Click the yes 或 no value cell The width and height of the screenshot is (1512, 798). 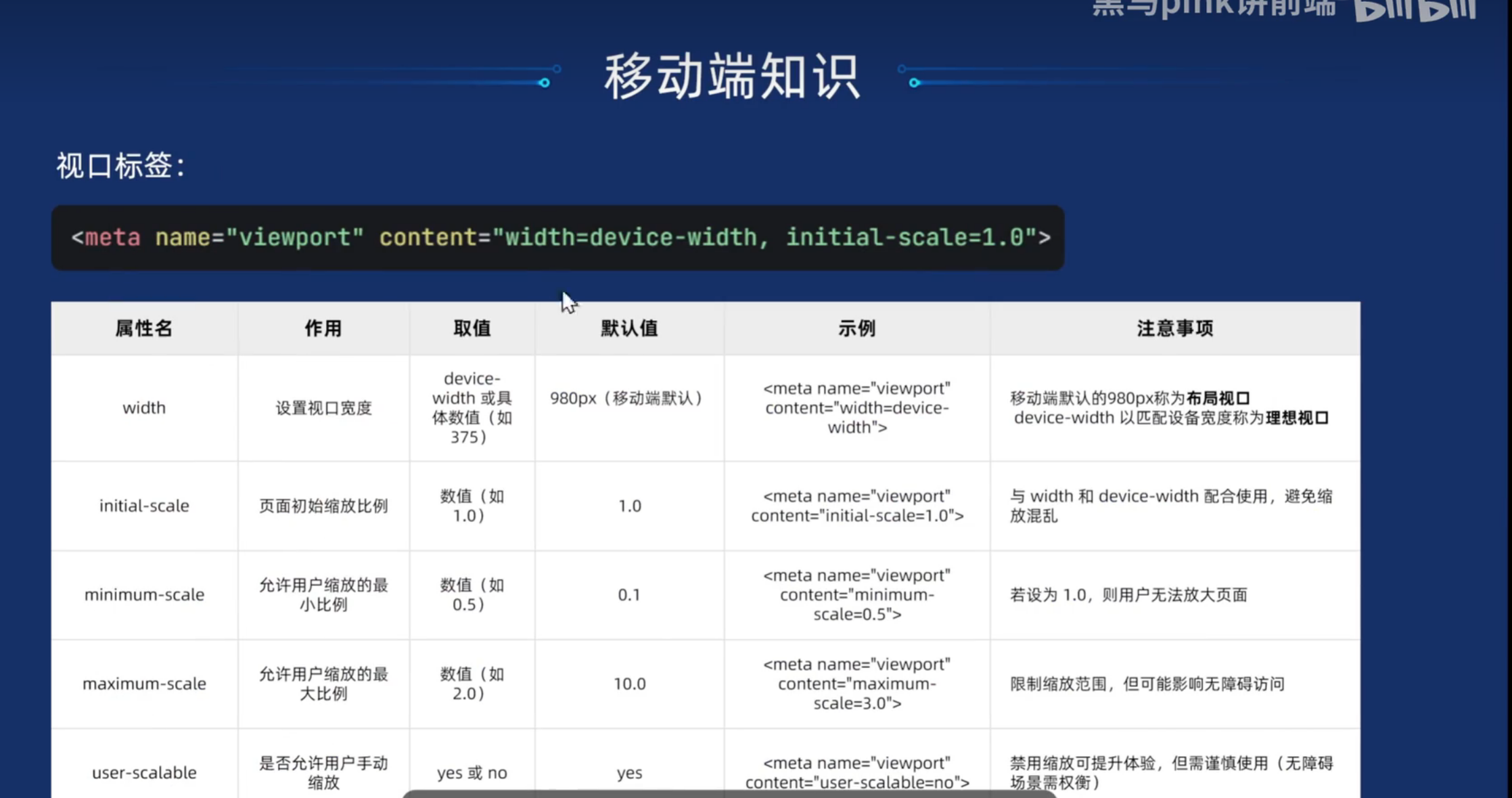pos(472,772)
